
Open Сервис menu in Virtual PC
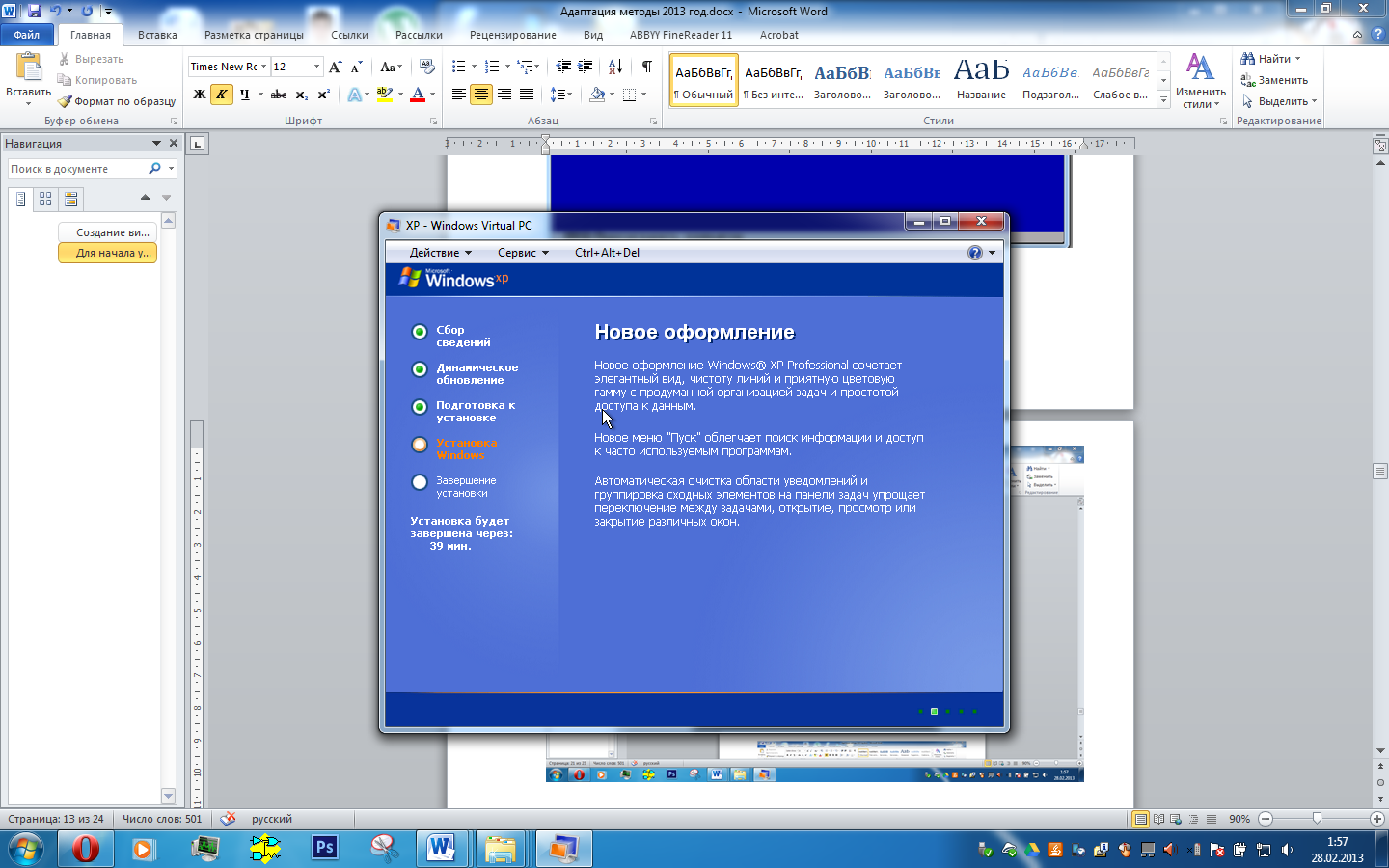point(523,253)
